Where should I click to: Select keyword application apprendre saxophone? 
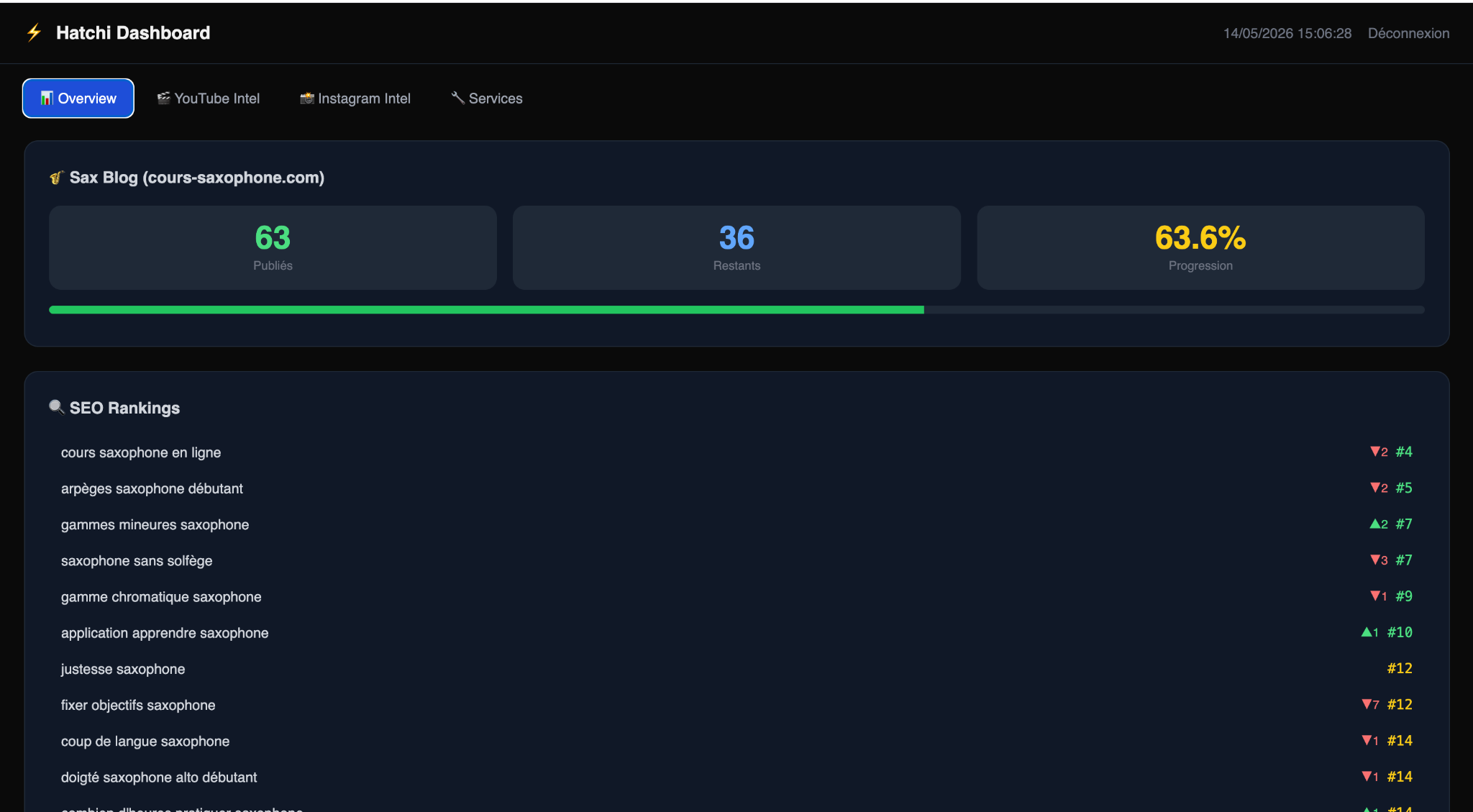click(165, 633)
